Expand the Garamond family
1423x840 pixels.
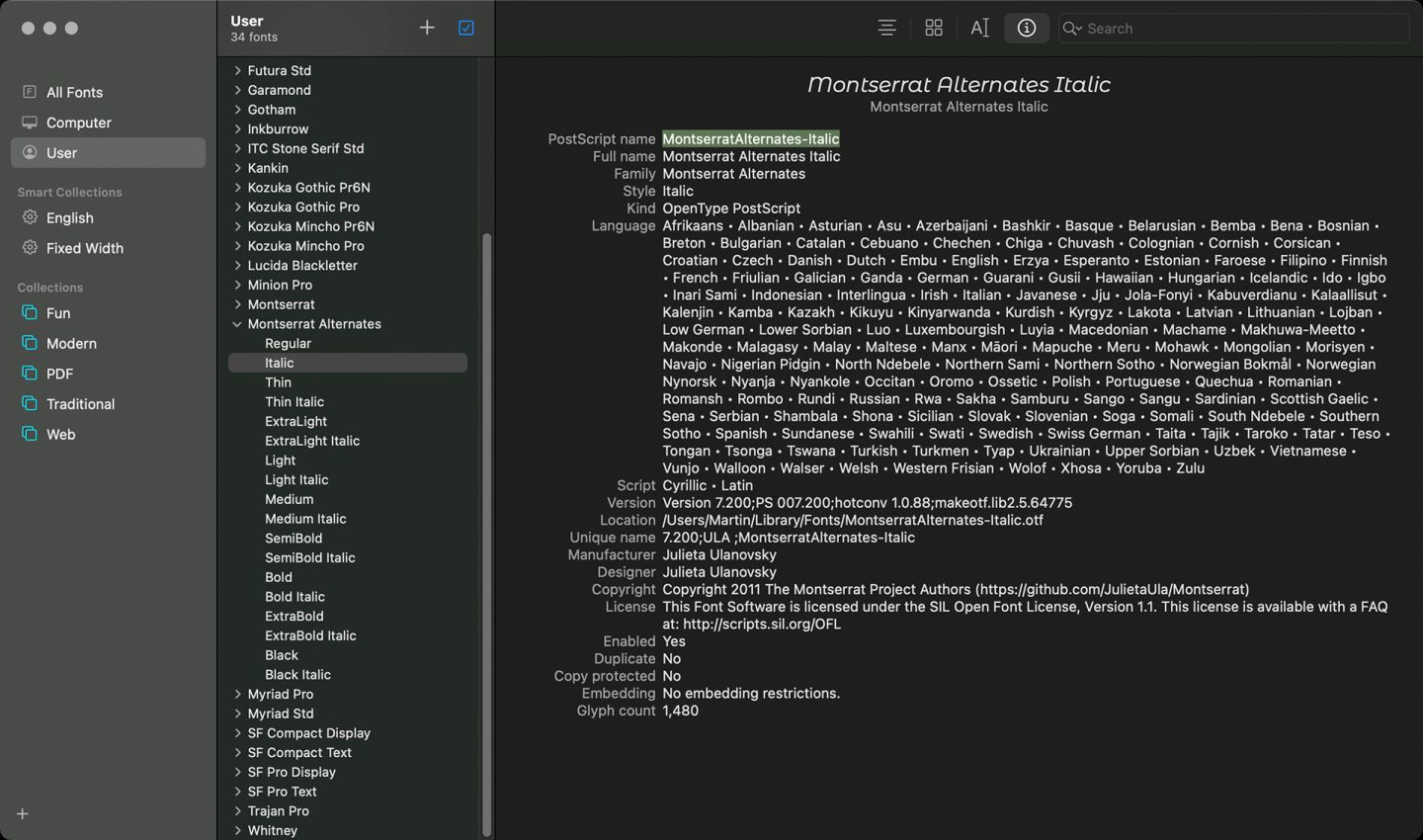237,90
